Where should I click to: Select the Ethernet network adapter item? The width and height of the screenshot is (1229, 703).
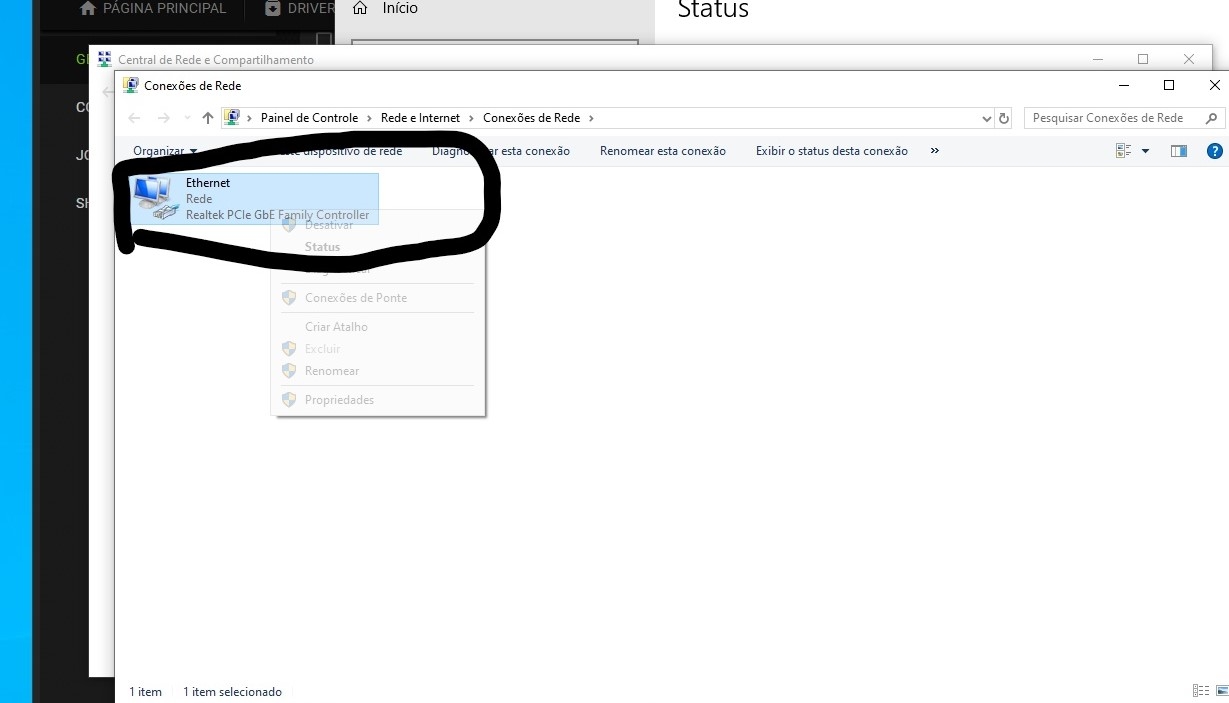tap(255, 198)
